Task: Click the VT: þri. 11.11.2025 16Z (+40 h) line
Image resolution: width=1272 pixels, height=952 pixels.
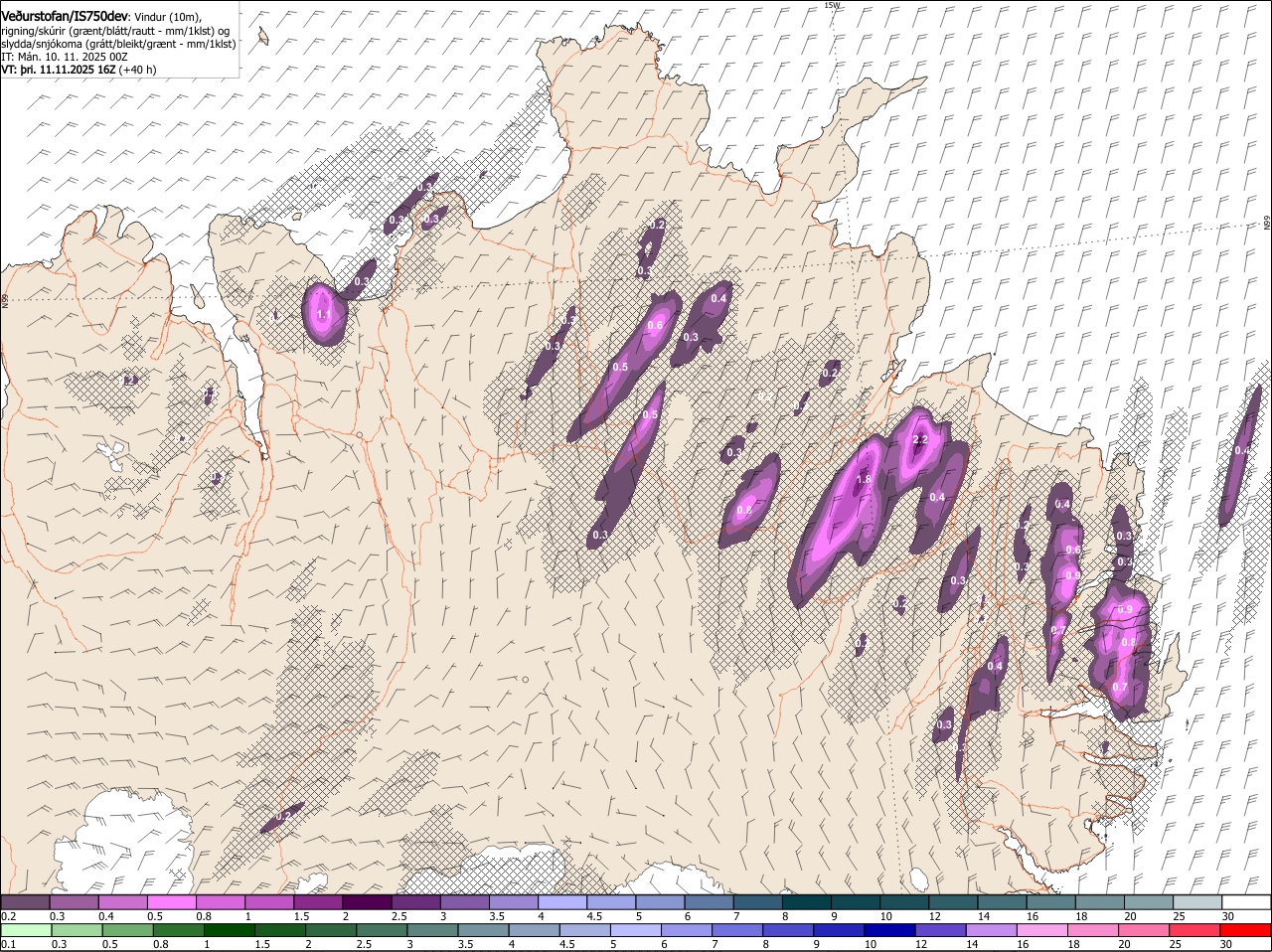Action: click(x=79, y=70)
